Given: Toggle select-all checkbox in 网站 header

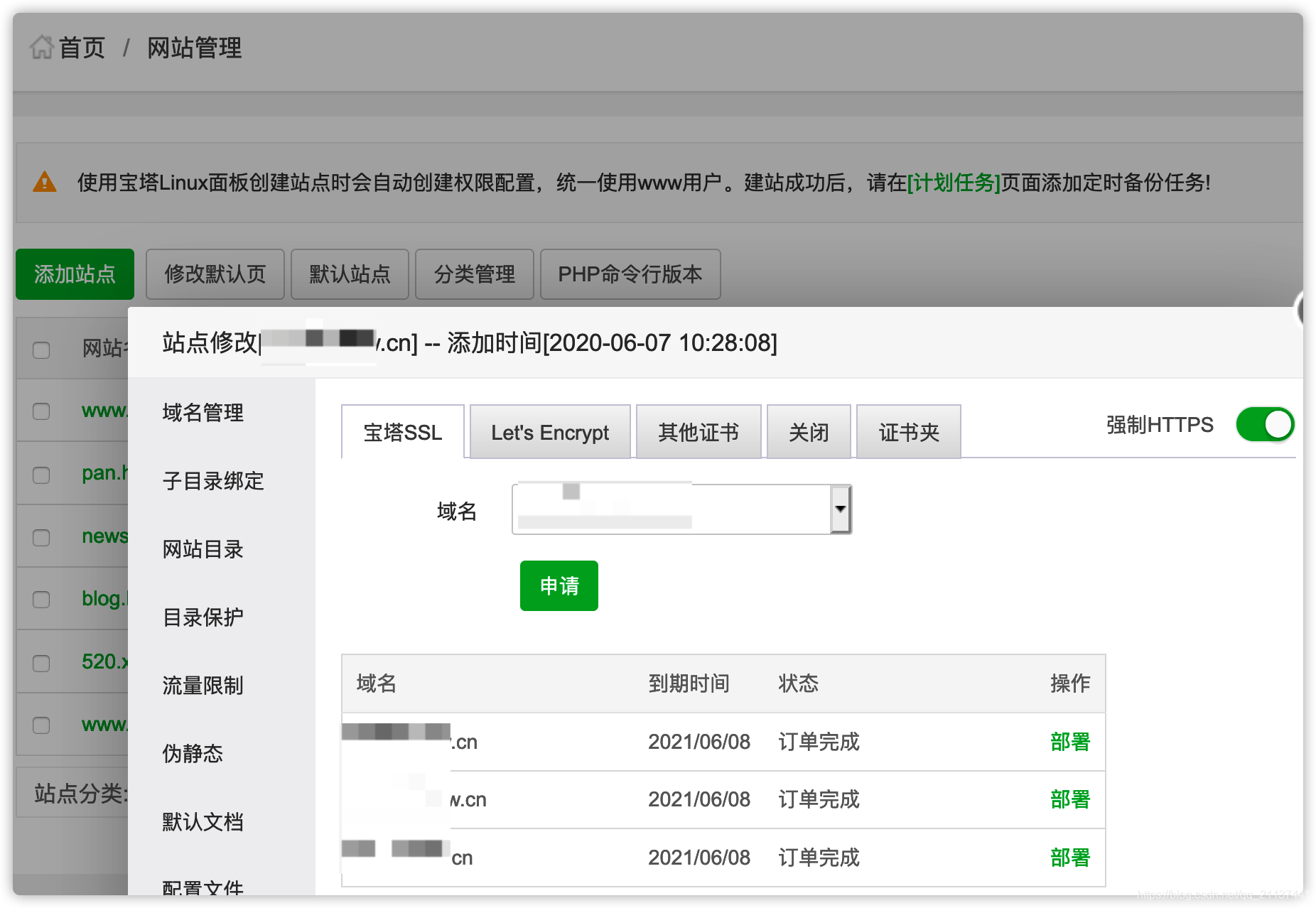Looking at the screenshot, I should click(x=41, y=350).
